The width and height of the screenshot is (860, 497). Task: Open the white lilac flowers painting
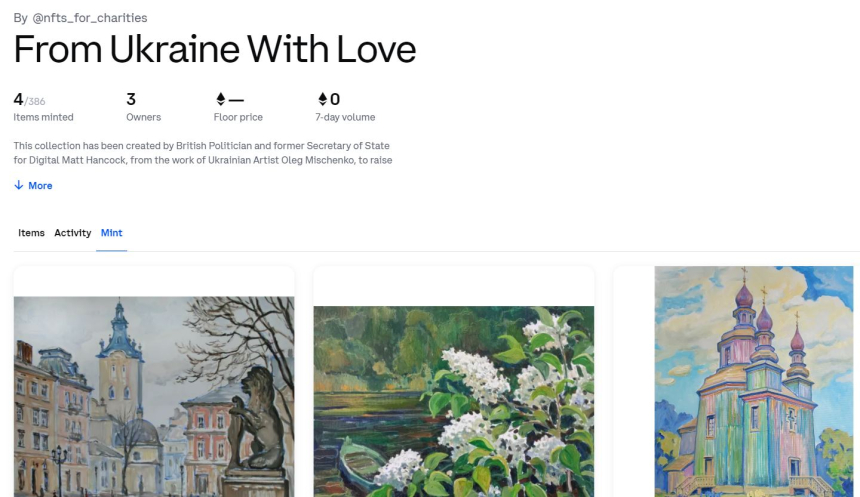pos(454,400)
